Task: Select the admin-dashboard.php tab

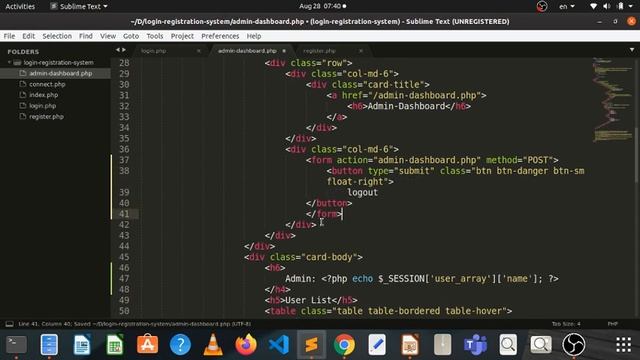Action: [247, 51]
